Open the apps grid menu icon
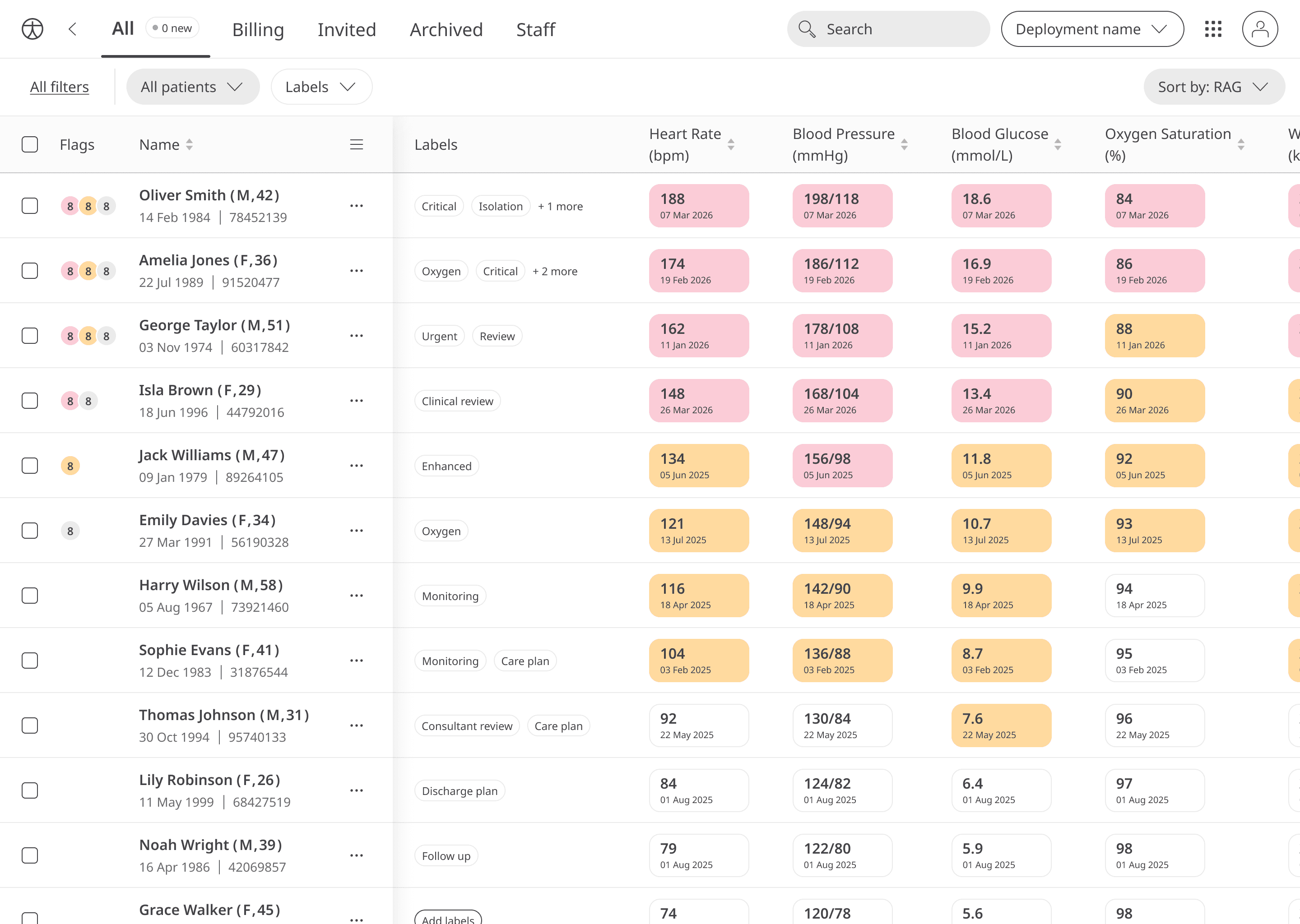Viewport: 1300px width, 924px height. [1213, 29]
